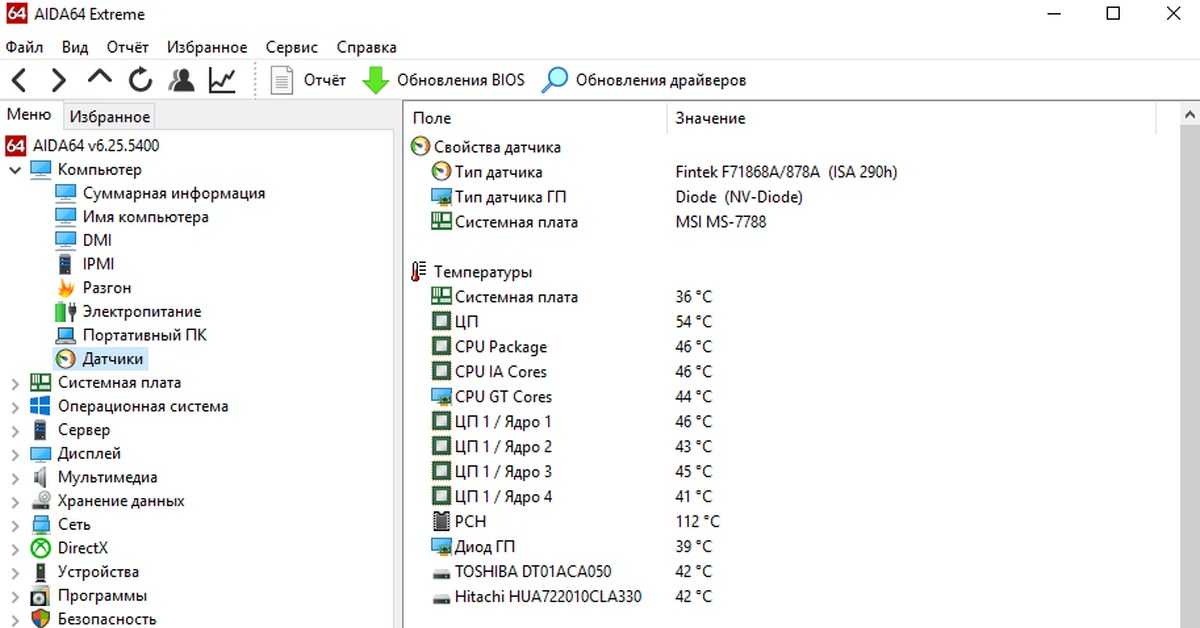Image resolution: width=1200 pixels, height=628 pixels.
Task: Click the Имя компьютера icon in tree
Action: tap(66, 217)
